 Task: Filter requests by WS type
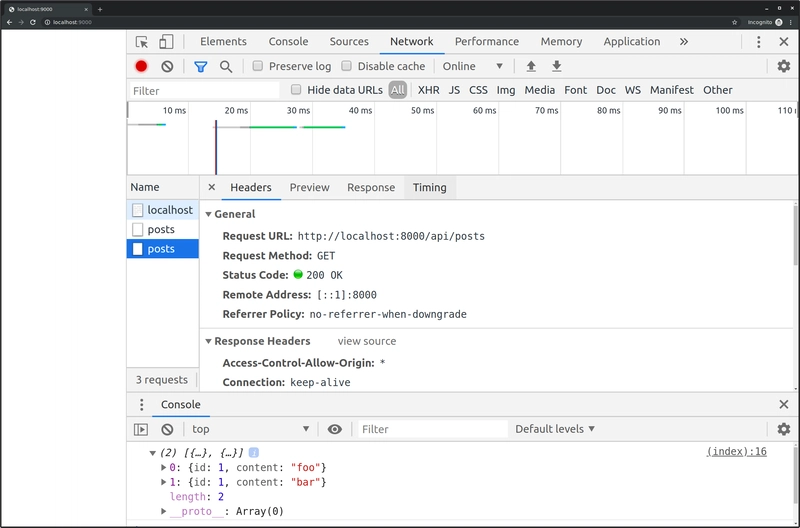click(633, 90)
